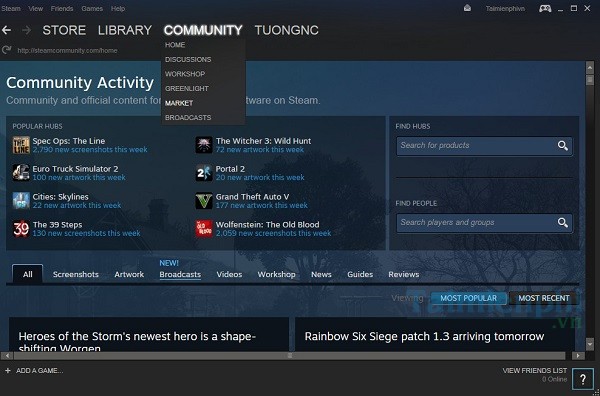The image size is (600, 396).
Task: Click the Euro Truck Simulator 2 icon
Action: click(21, 173)
